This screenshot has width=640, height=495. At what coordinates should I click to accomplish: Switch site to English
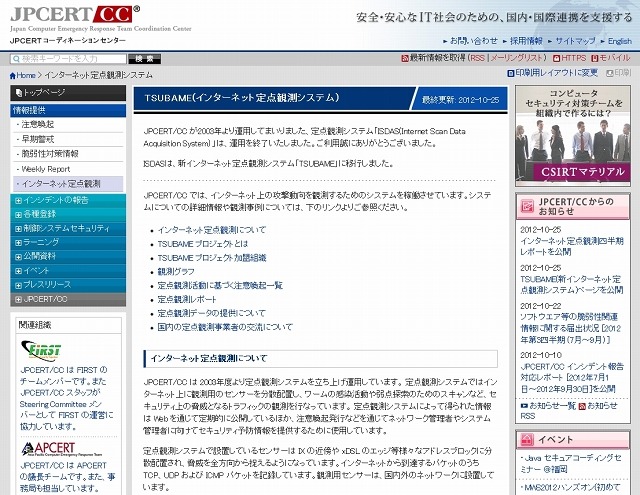pos(620,41)
